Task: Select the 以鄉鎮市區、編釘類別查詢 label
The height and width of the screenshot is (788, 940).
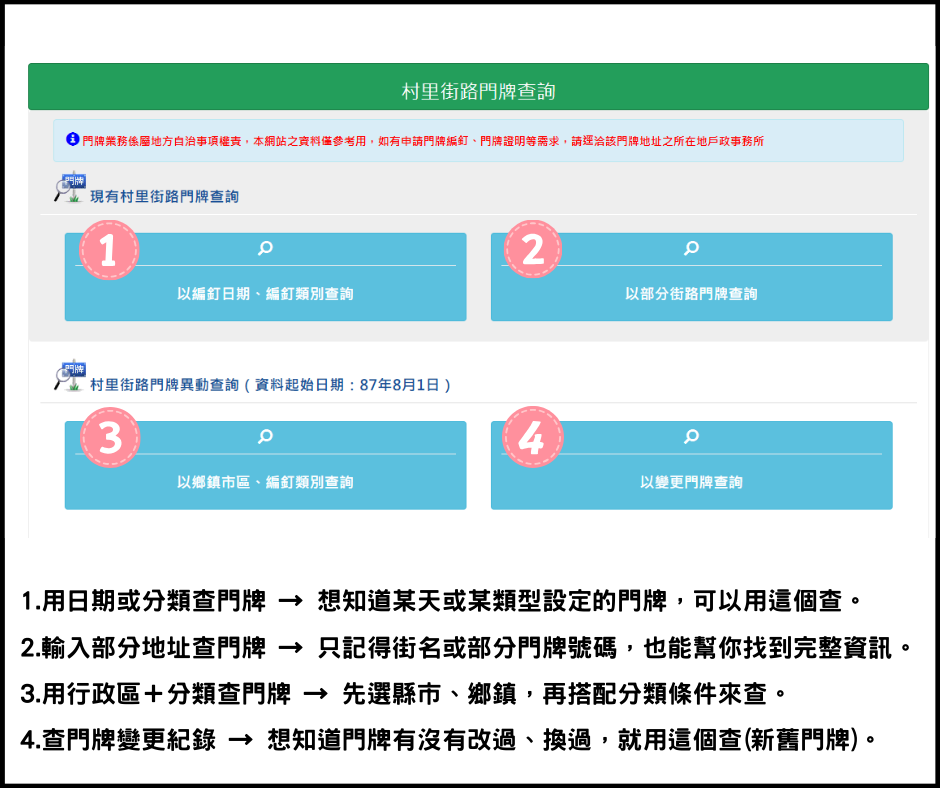Action: pyautogui.click(x=265, y=482)
